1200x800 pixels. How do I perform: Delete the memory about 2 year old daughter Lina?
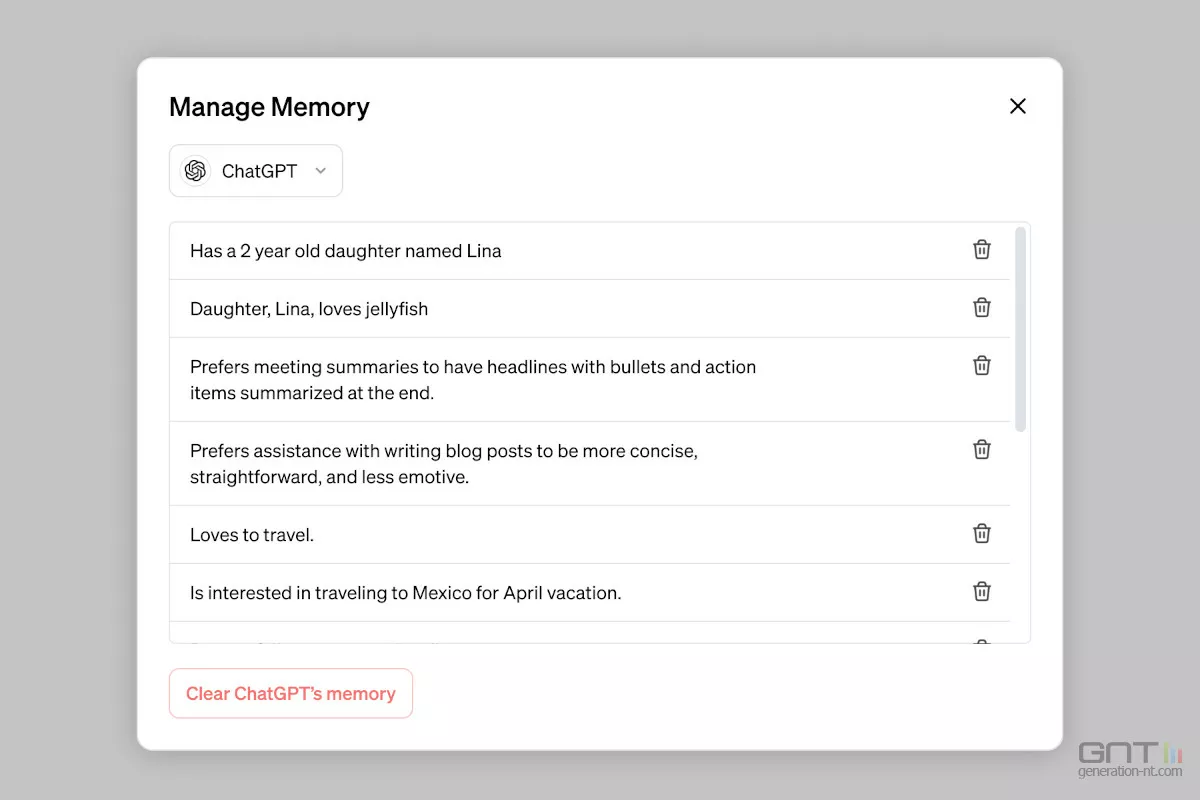[982, 250]
